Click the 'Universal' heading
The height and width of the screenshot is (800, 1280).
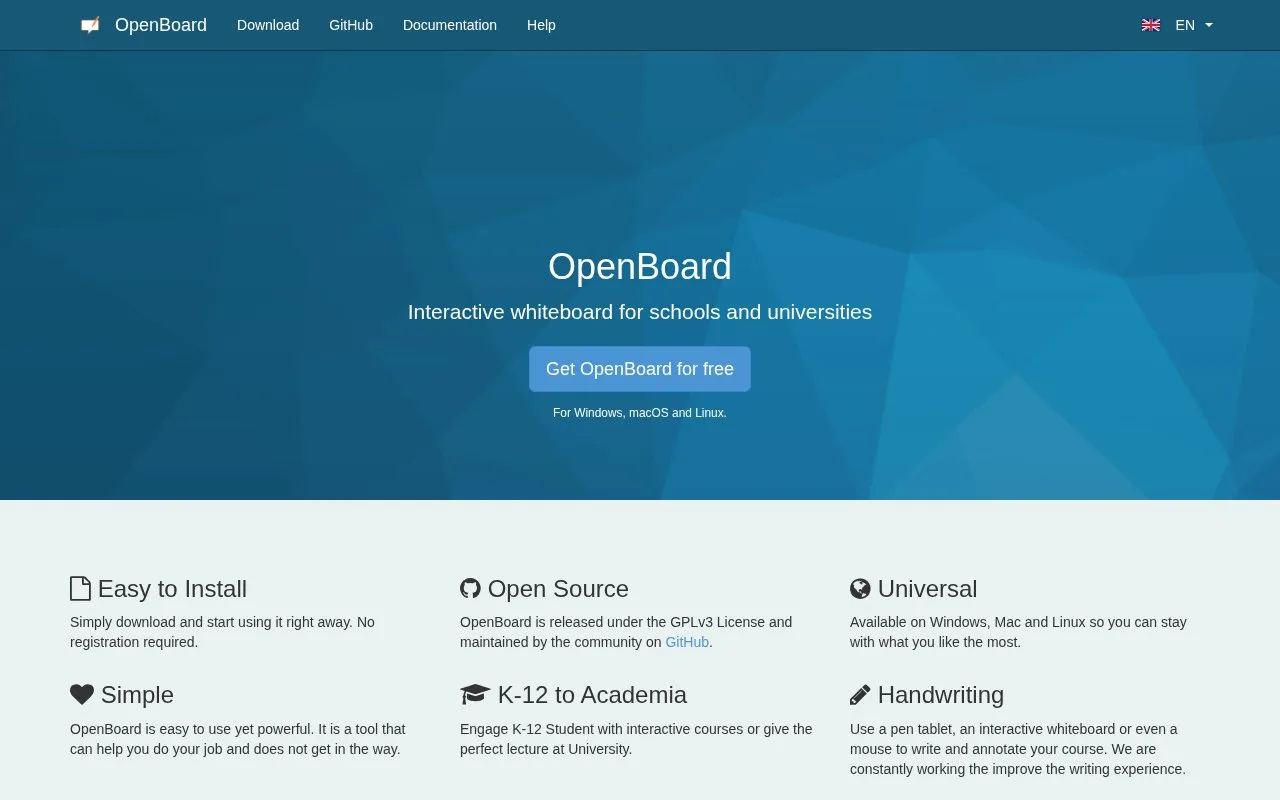927,589
